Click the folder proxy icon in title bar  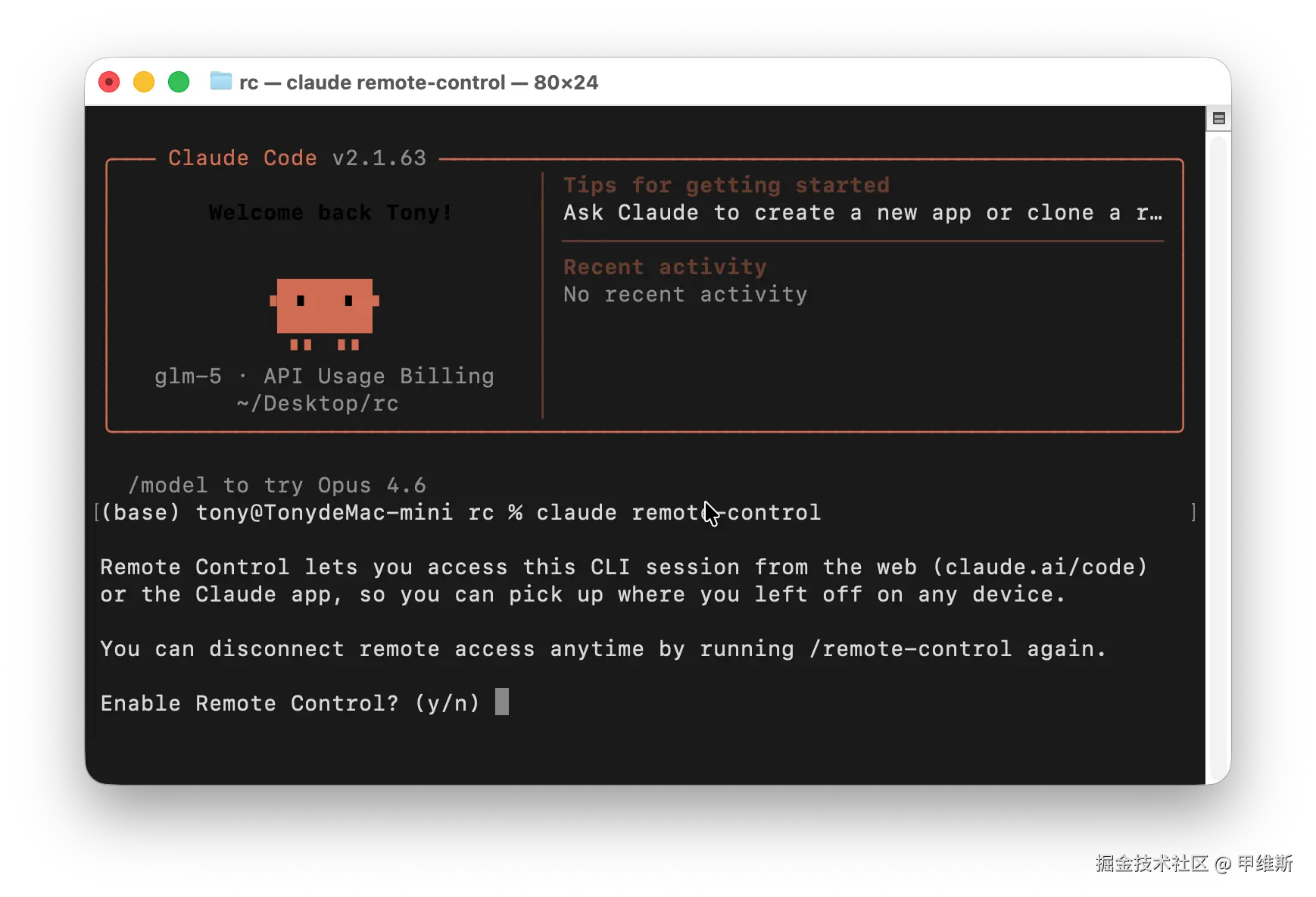point(220,81)
